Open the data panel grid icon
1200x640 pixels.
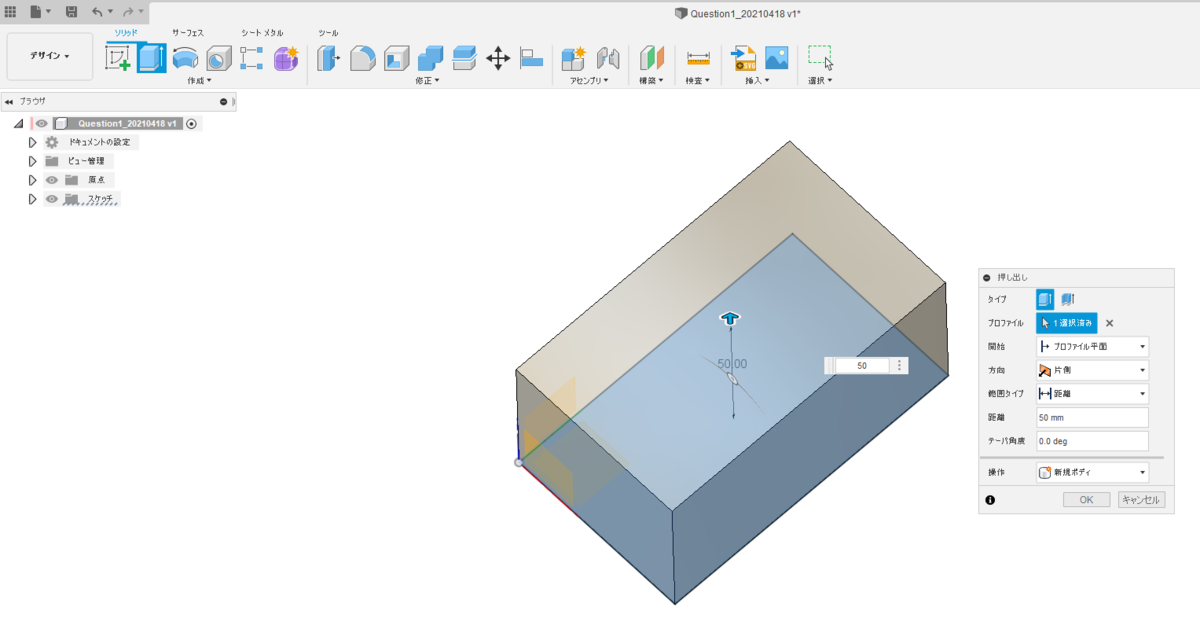click(11, 11)
